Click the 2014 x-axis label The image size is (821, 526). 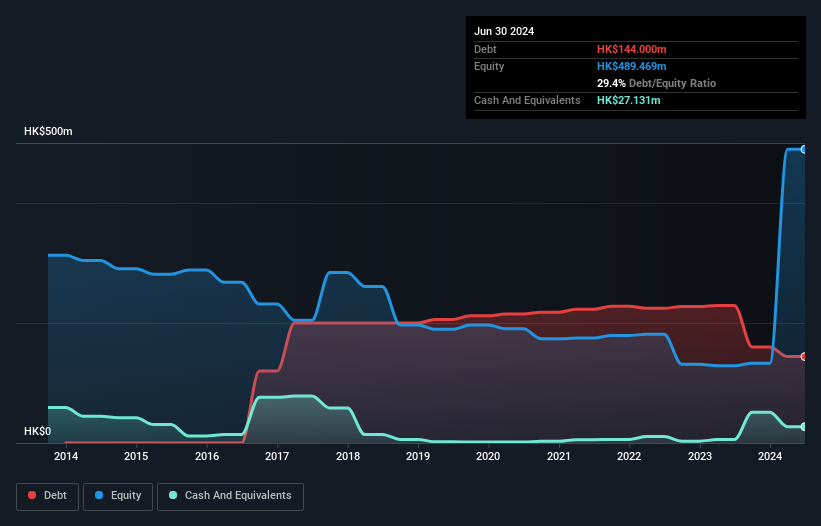click(66, 456)
